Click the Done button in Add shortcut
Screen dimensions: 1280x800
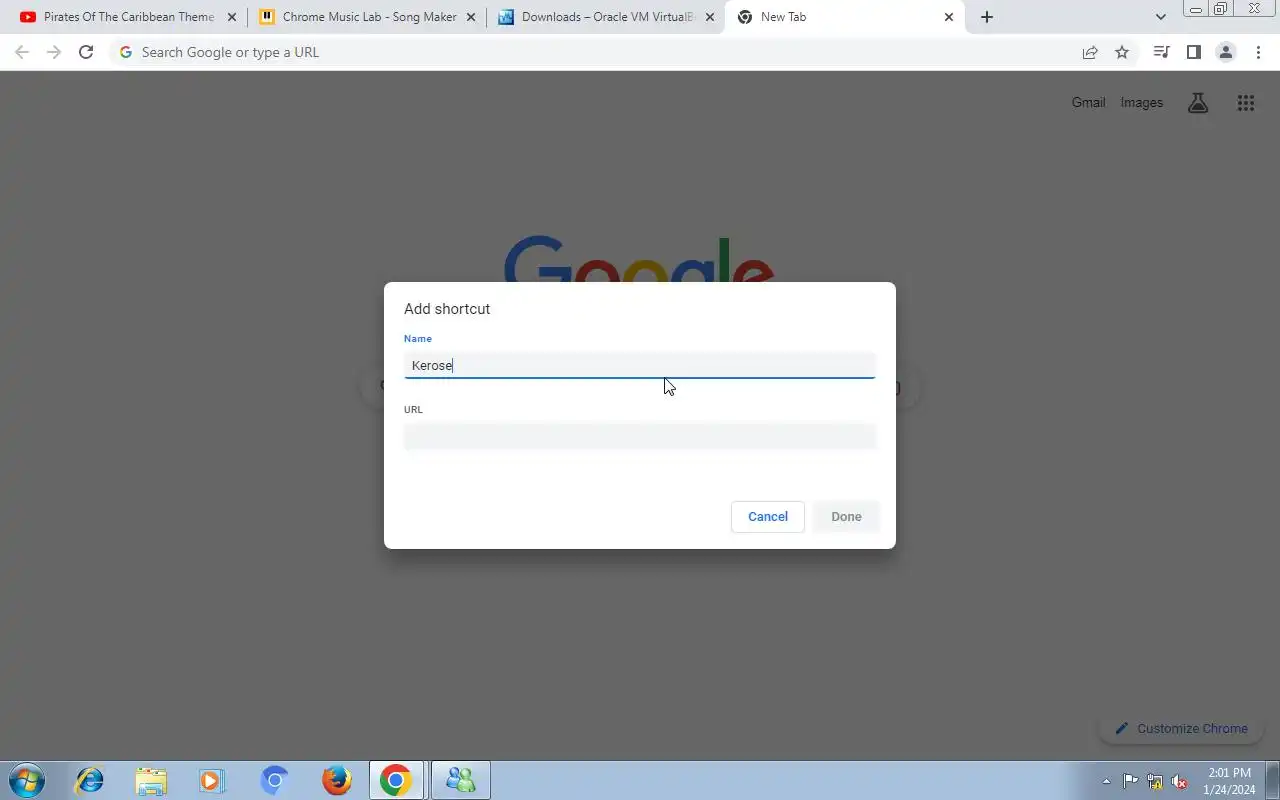pos(846,517)
